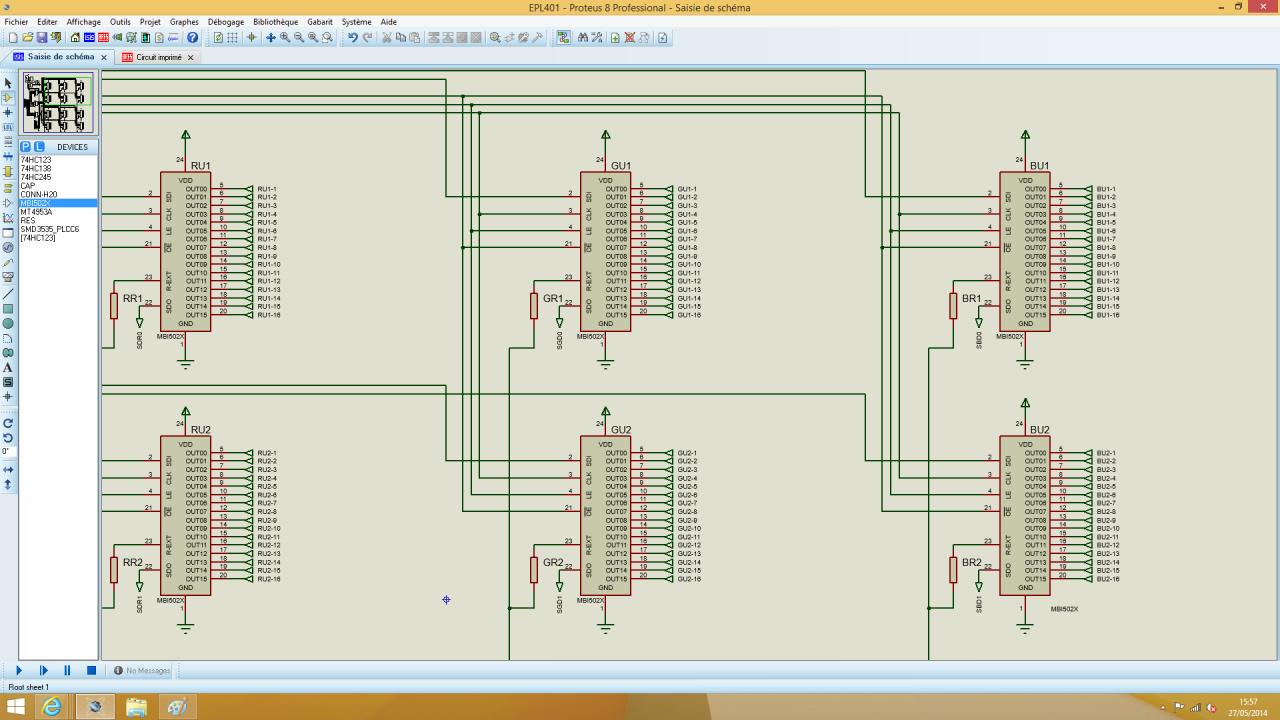Screen dimensions: 1280x720
Task: Click the Rotate clockwise icon
Action: click(x=8, y=423)
